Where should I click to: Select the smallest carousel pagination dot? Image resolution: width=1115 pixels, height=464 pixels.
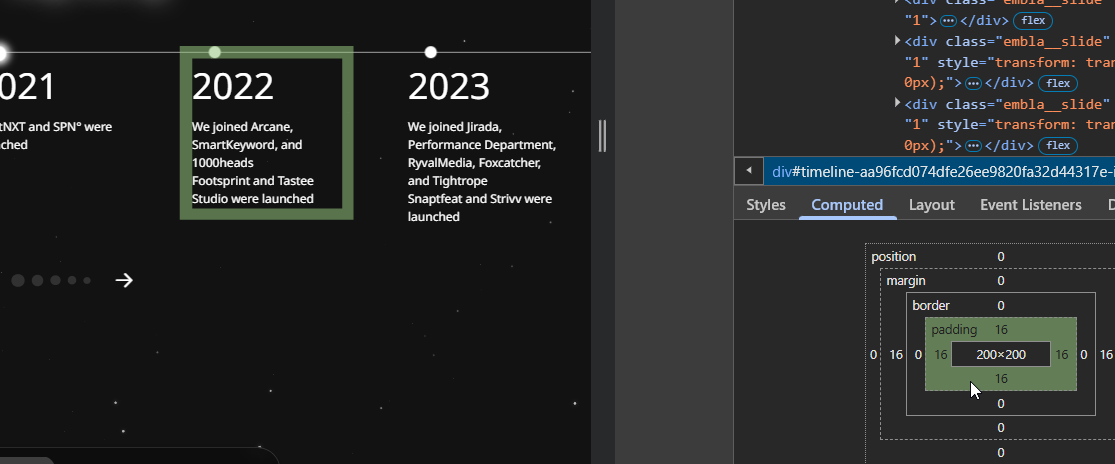click(87, 281)
